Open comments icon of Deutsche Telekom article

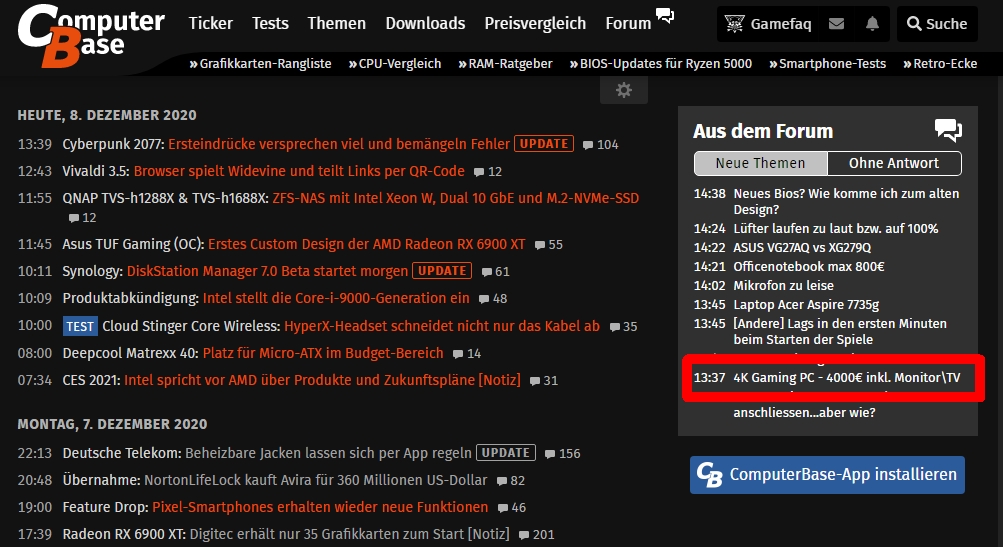point(550,454)
